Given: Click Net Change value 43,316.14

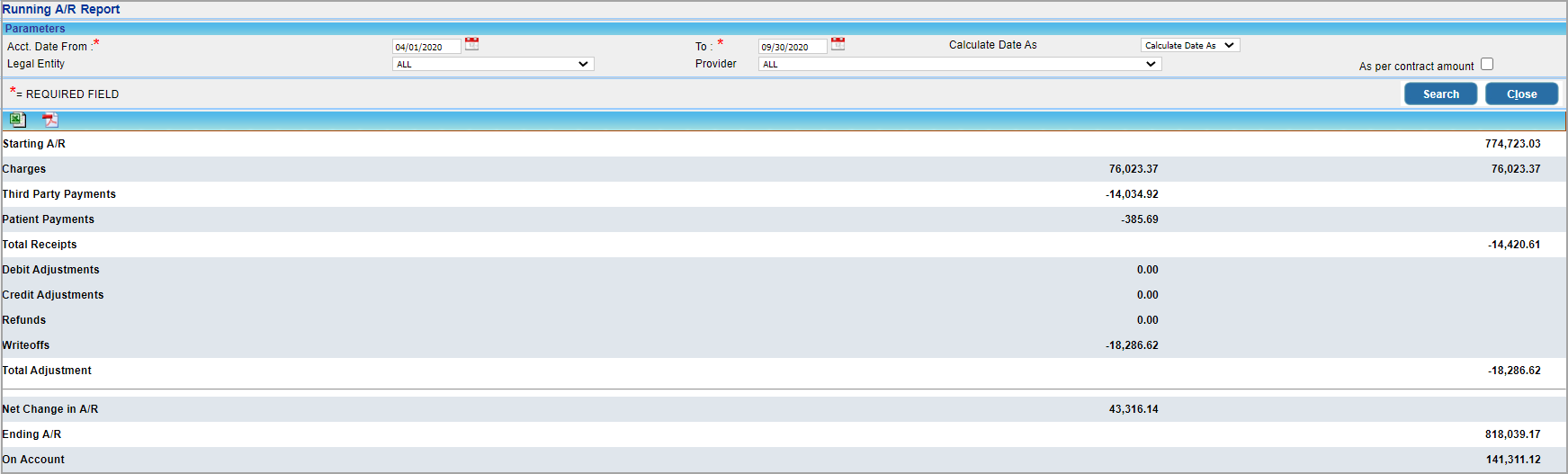Looking at the screenshot, I should 1133,409.
